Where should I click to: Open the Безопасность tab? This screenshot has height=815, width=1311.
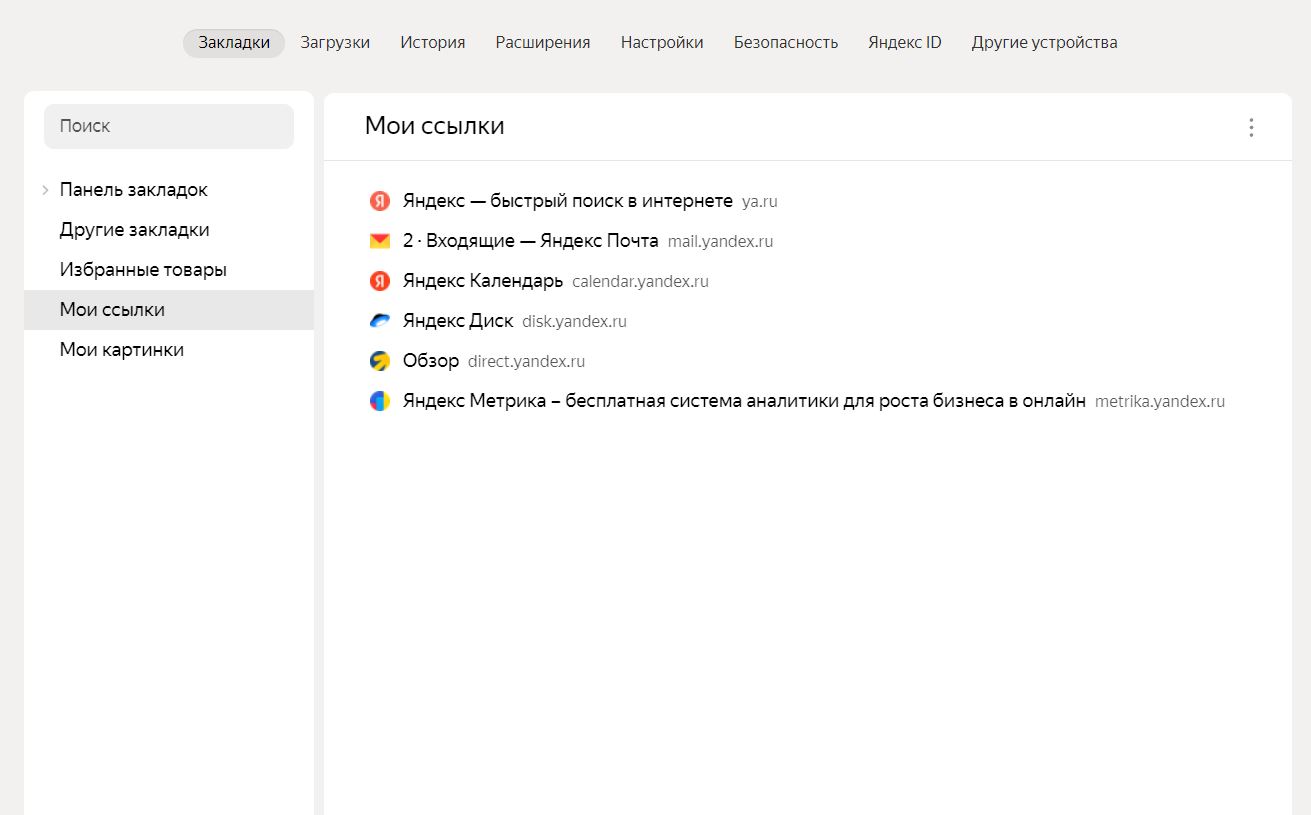(x=786, y=42)
